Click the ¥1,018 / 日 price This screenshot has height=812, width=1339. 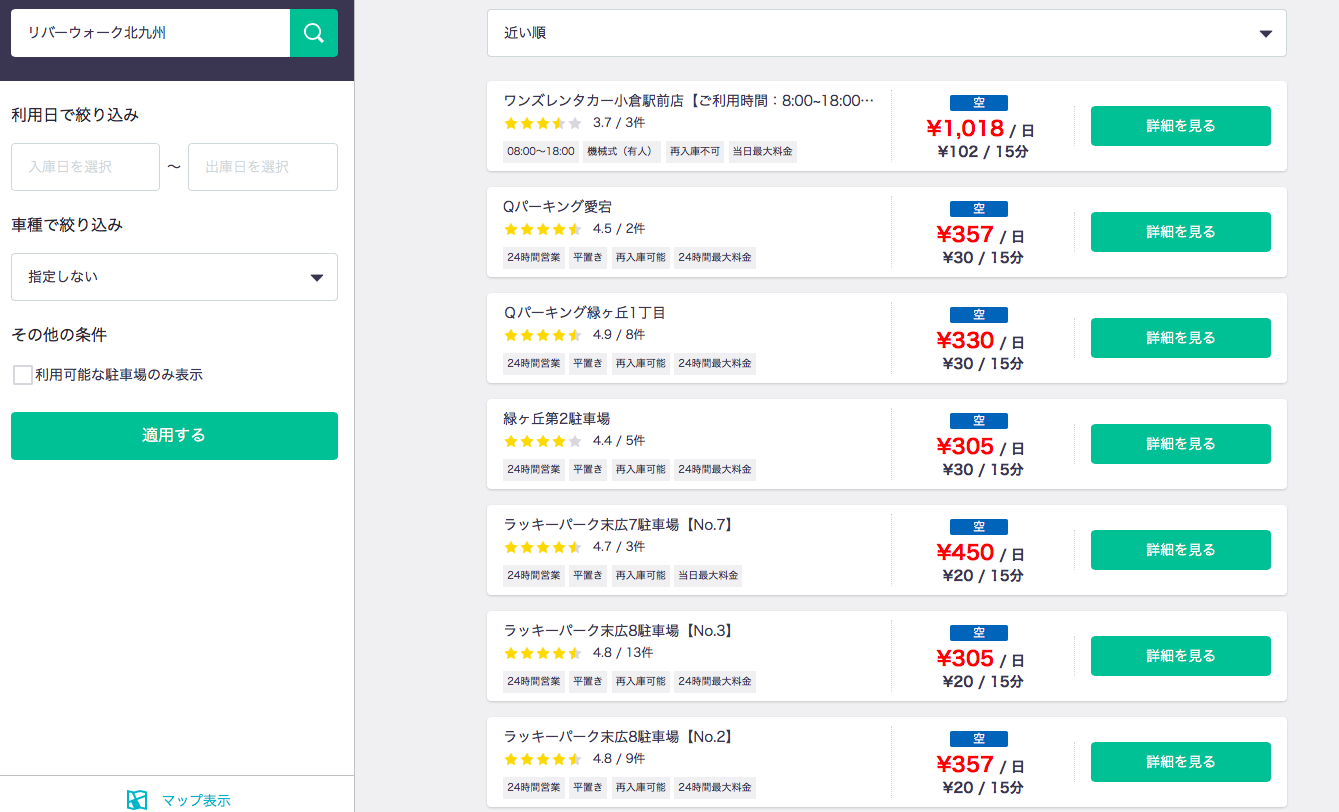(980, 129)
